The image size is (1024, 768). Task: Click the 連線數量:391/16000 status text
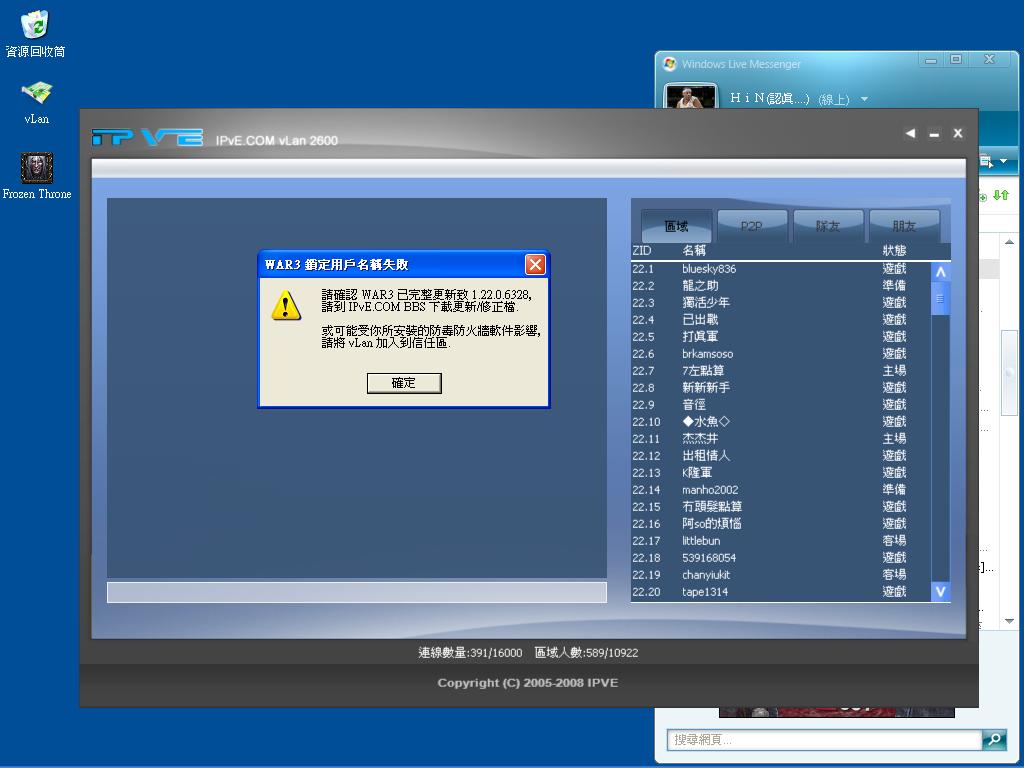pos(470,652)
